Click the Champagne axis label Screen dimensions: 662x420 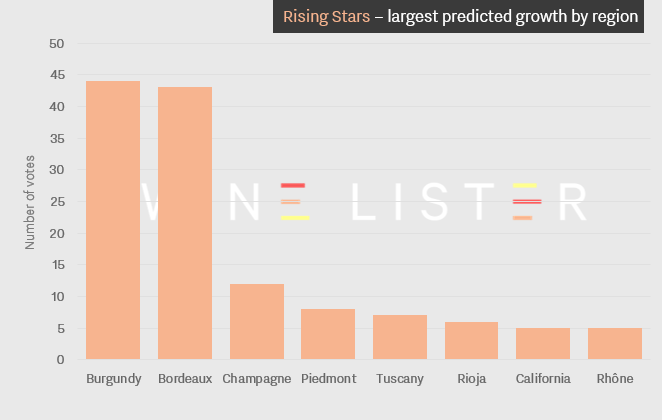[257, 379]
